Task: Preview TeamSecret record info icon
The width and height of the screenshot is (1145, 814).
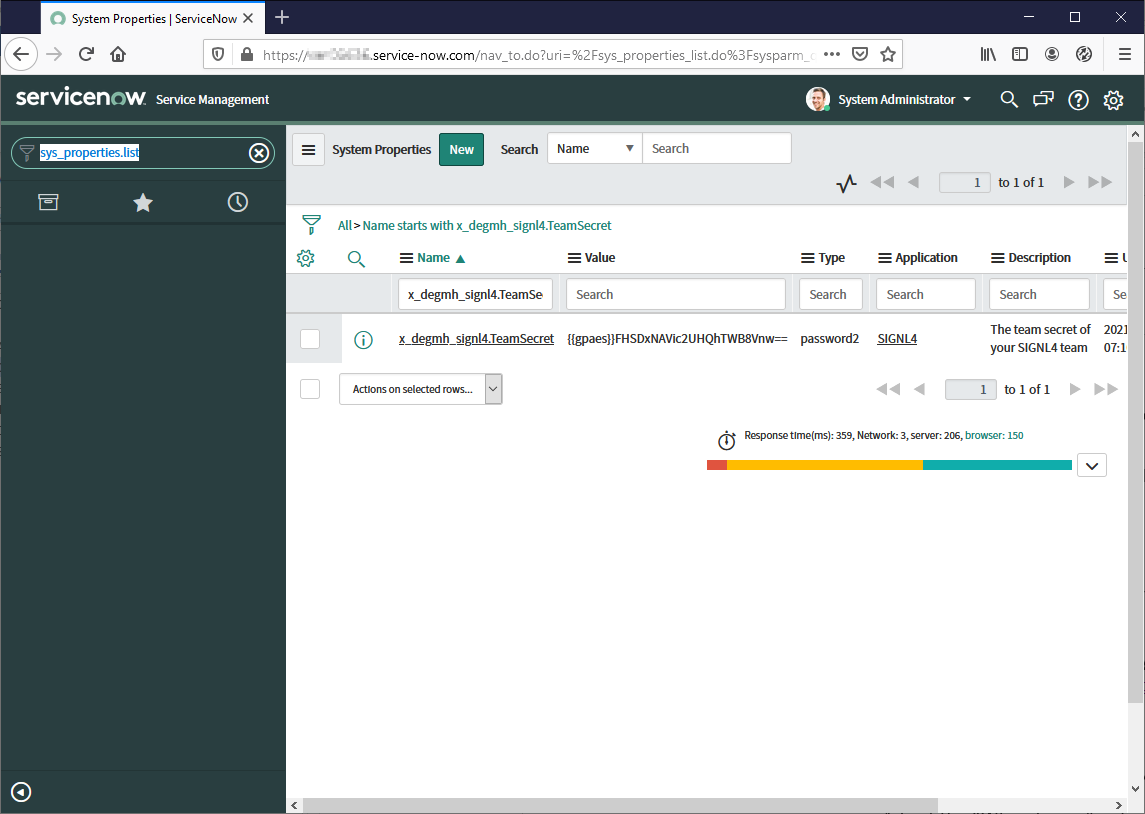Action: point(363,339)
